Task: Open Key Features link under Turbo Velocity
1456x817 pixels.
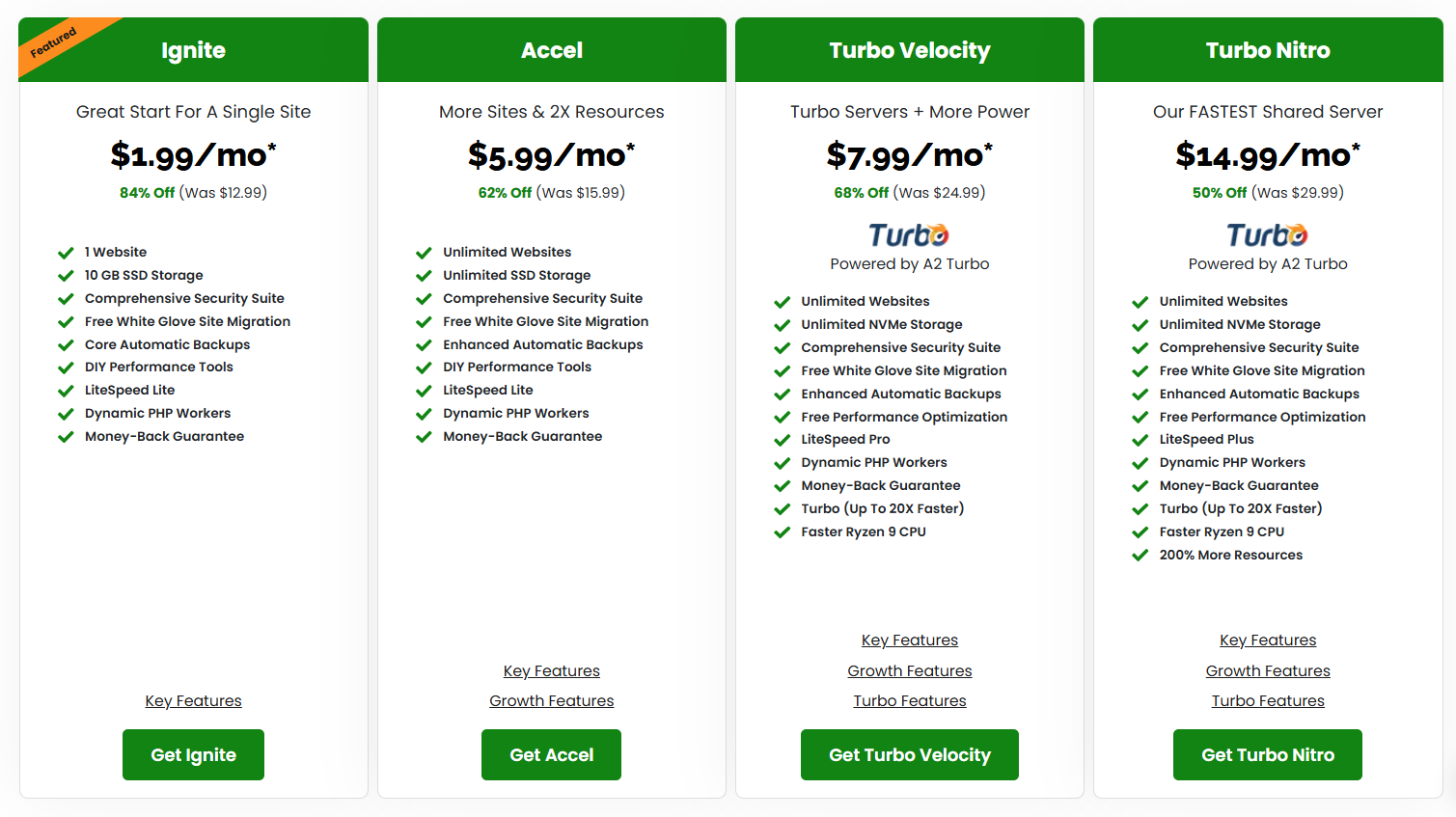Action: click(x=910, y=640)
